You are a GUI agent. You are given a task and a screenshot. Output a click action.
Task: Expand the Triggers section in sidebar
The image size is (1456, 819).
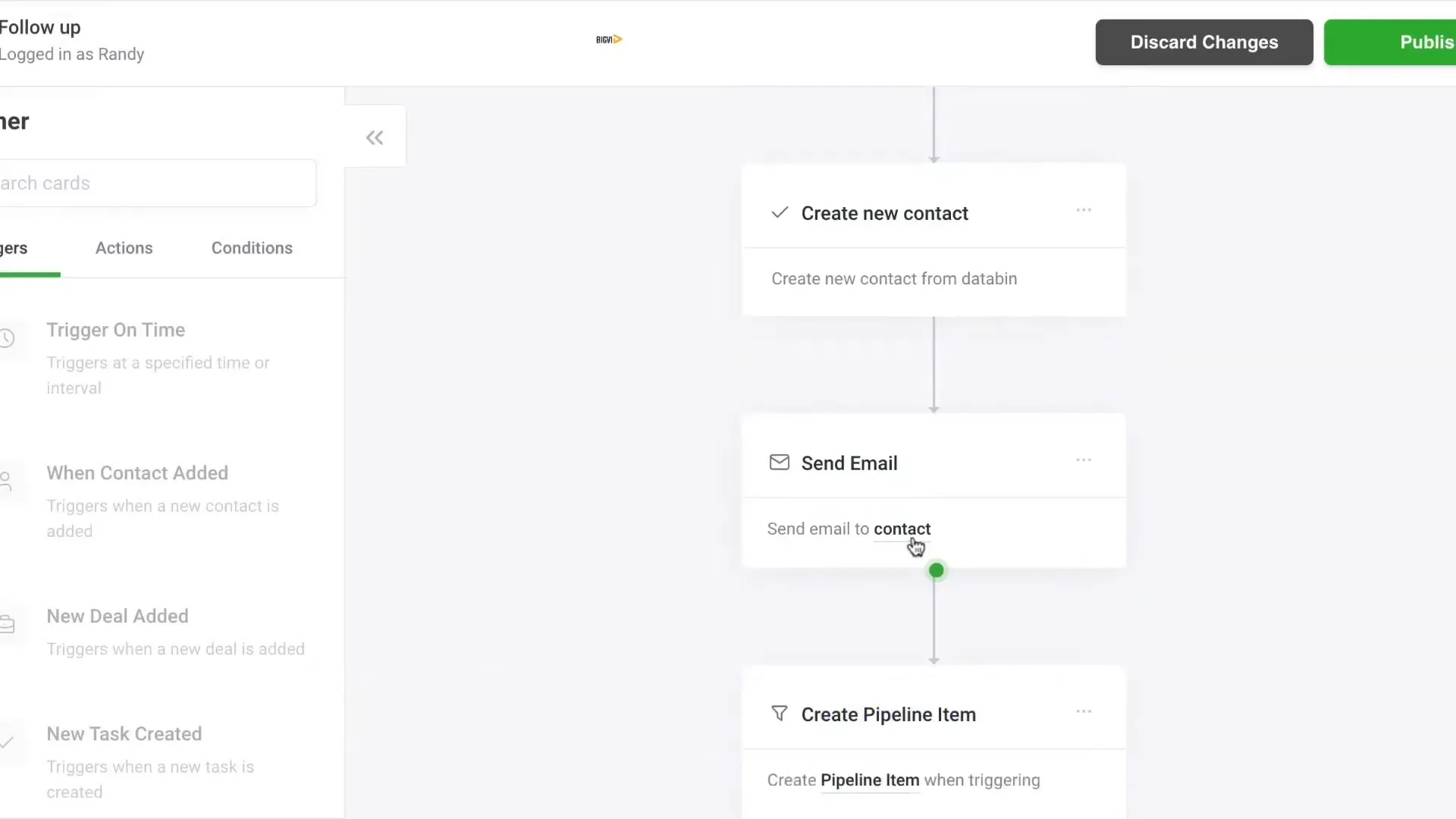tap(14, 248)
